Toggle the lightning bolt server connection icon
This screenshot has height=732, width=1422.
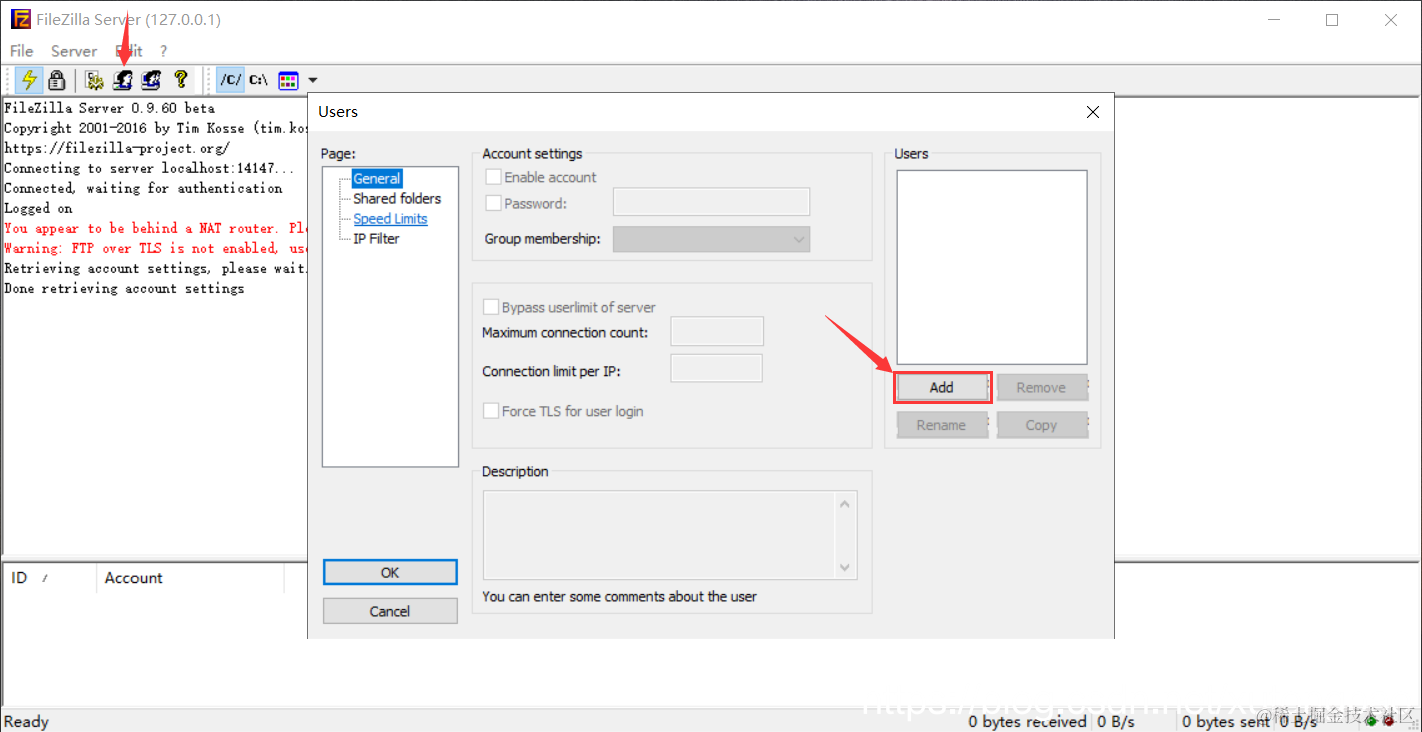(29, 80)
